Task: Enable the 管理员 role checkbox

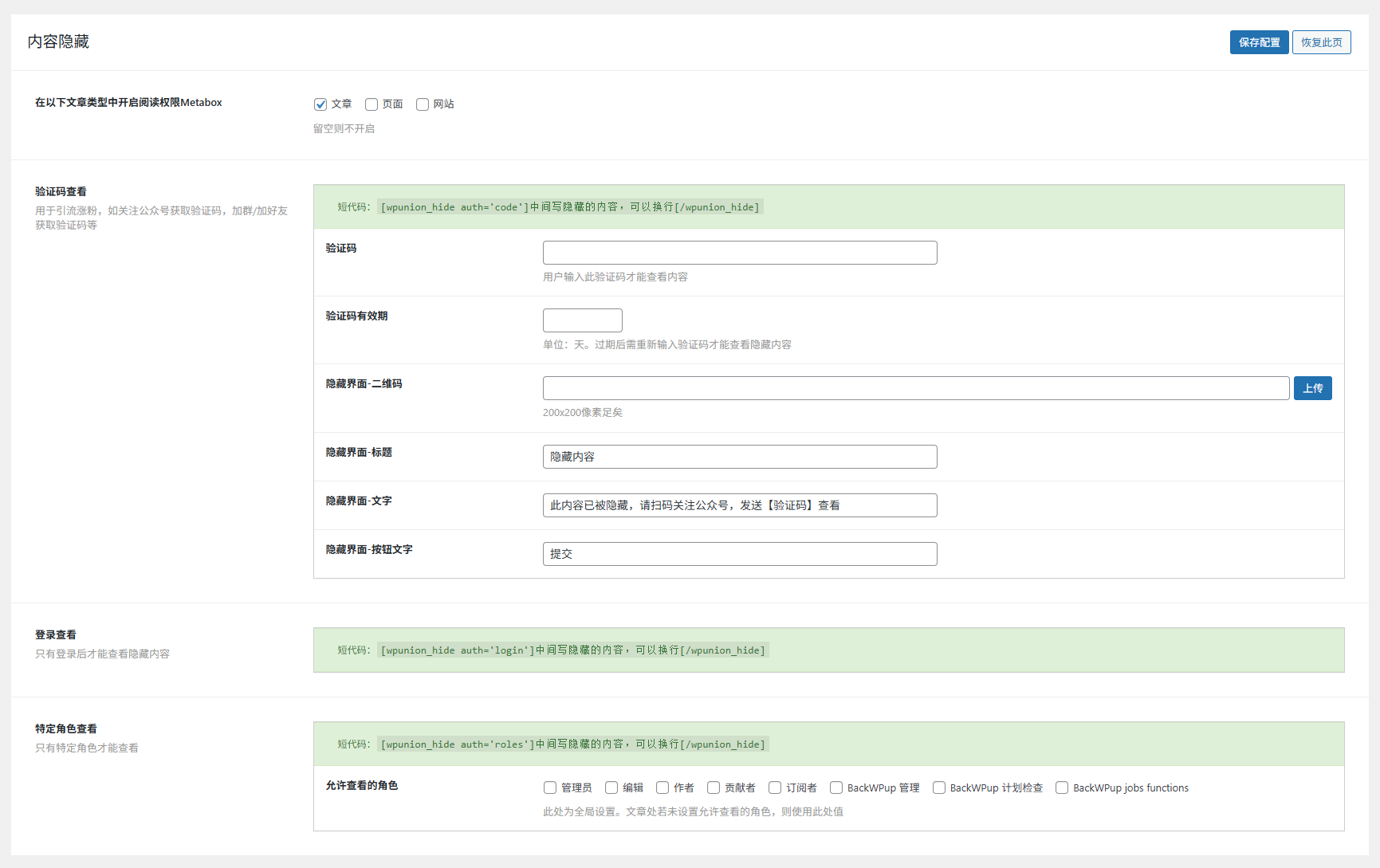Action: click(549, 787)
